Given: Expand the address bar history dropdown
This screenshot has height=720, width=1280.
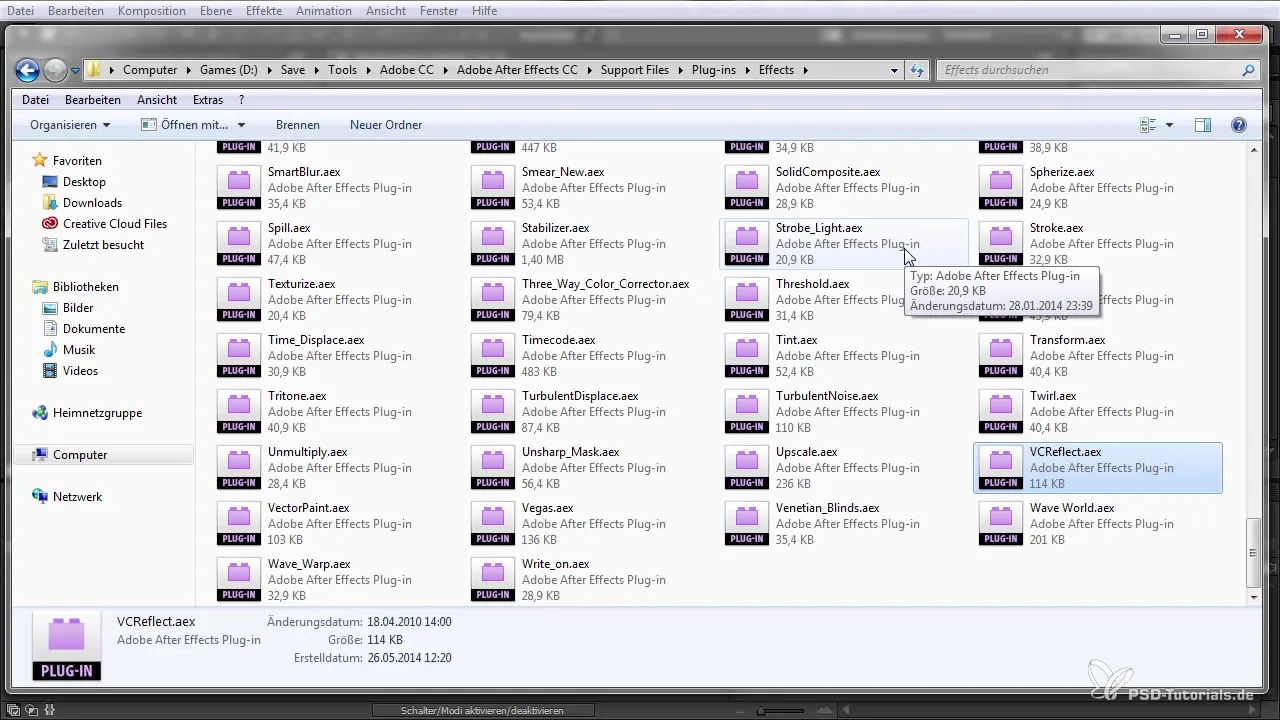Looking at the screenshot, I should click(x=894, y=71).
